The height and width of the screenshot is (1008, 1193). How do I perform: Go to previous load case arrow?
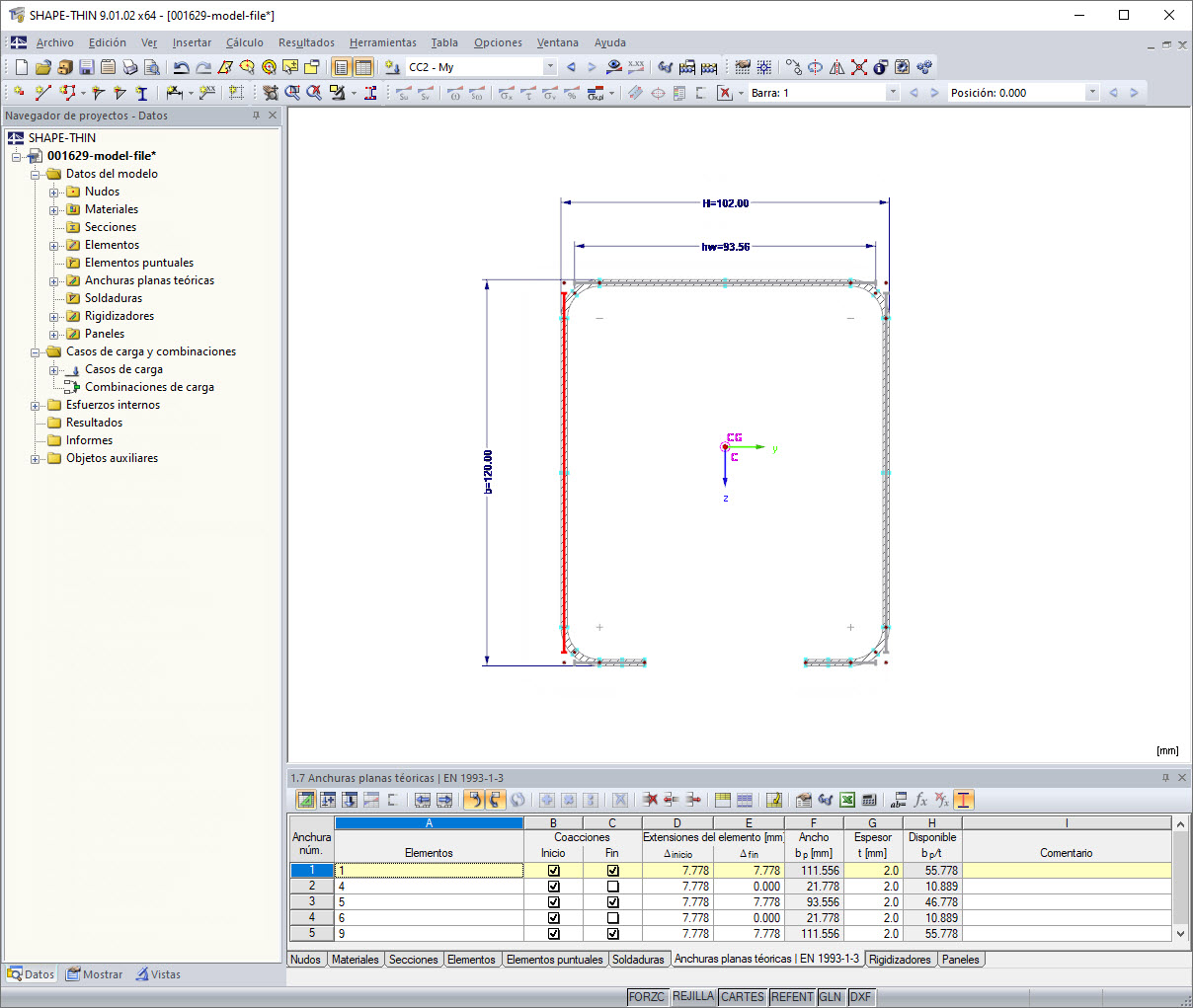[571, 67]
